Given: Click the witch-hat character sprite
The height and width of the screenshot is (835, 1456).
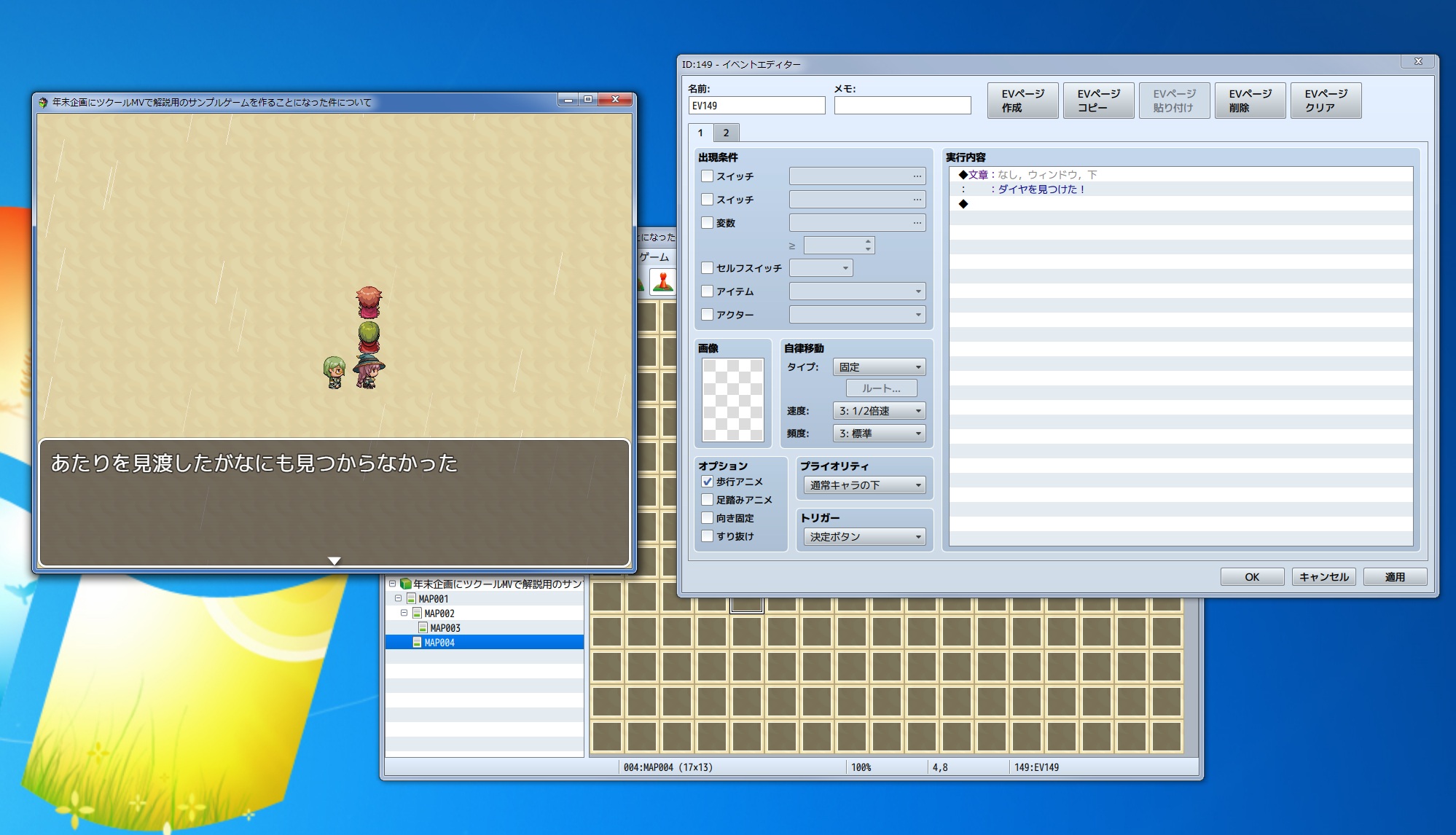Looking at the screenshot, I should (x=369, y=371).
